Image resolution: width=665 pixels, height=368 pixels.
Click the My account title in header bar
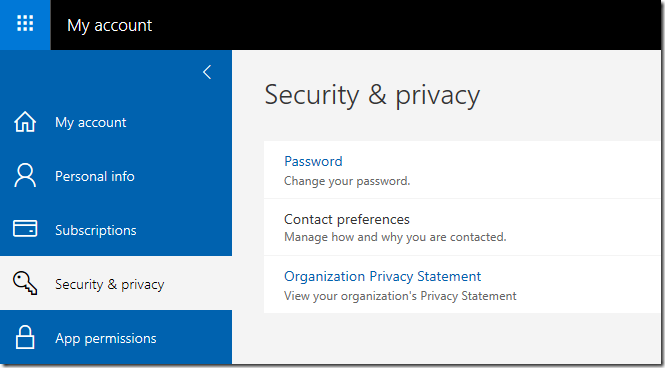(109, 25)
